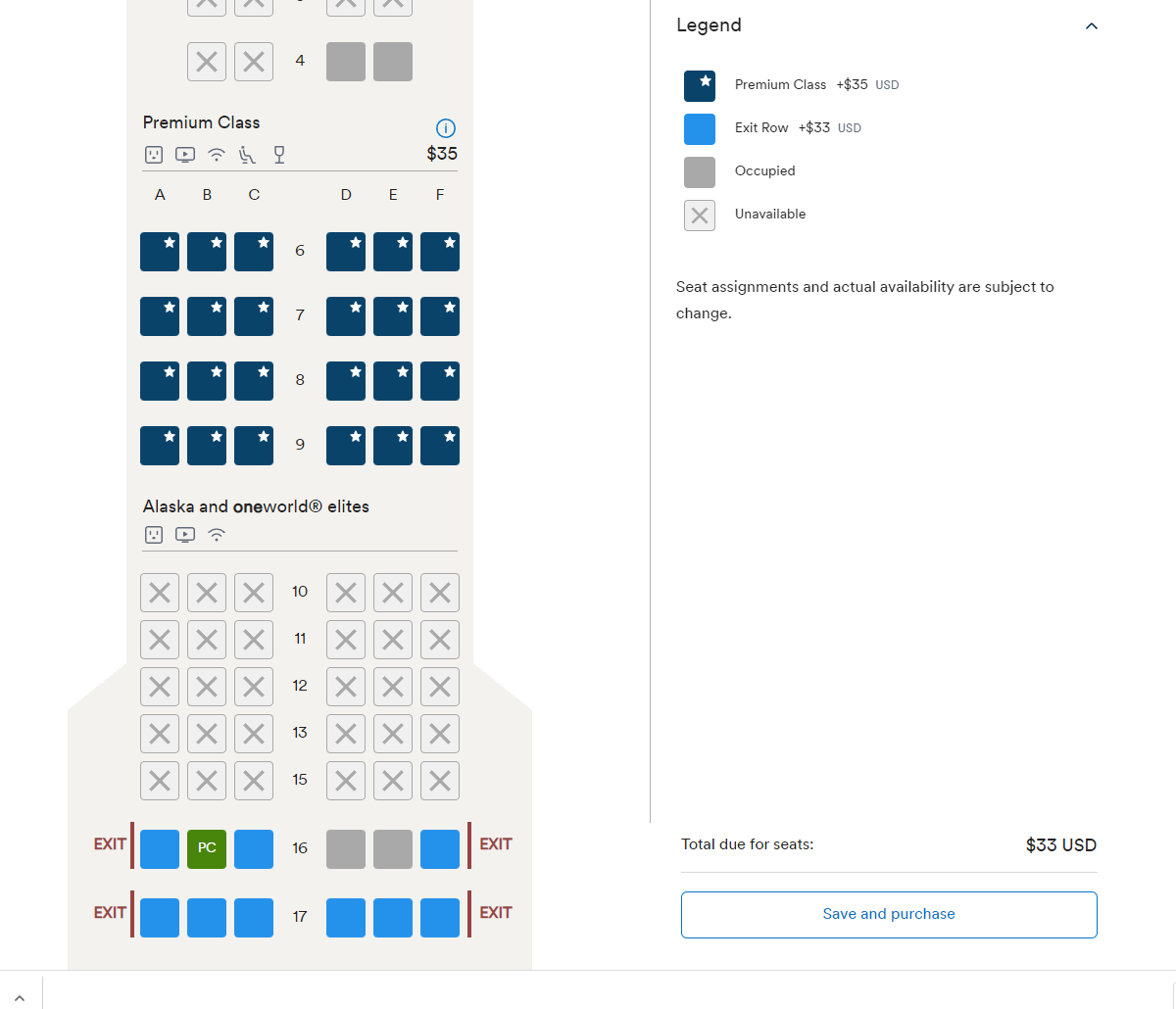Viewport: 1176px width, 1009px height.
Task: Click the Premium Class info icon
Action: (445, 128)
